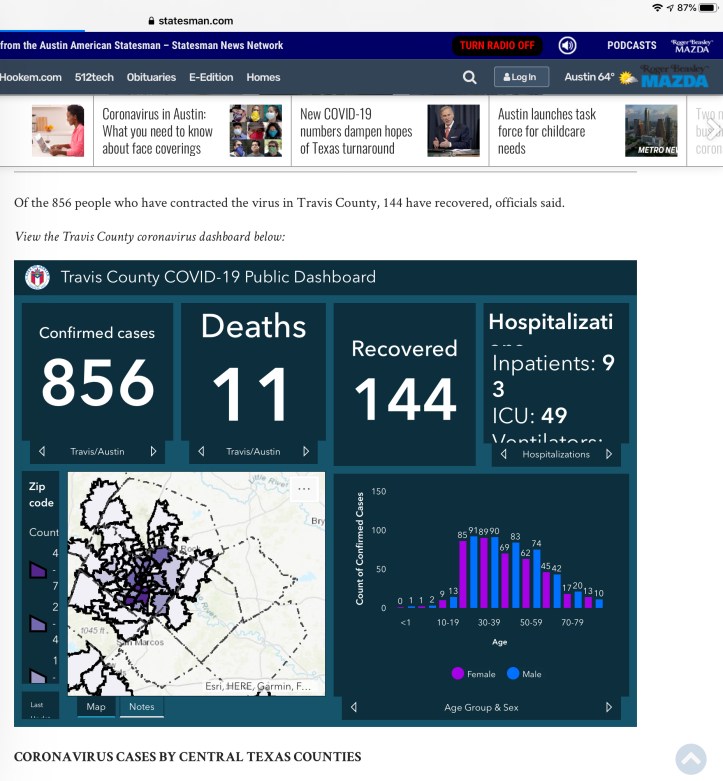Image resolution: width=723 pixels, height=781 pixels.
Task: Open map options ellipsis menu
Action: pos(304,489)
